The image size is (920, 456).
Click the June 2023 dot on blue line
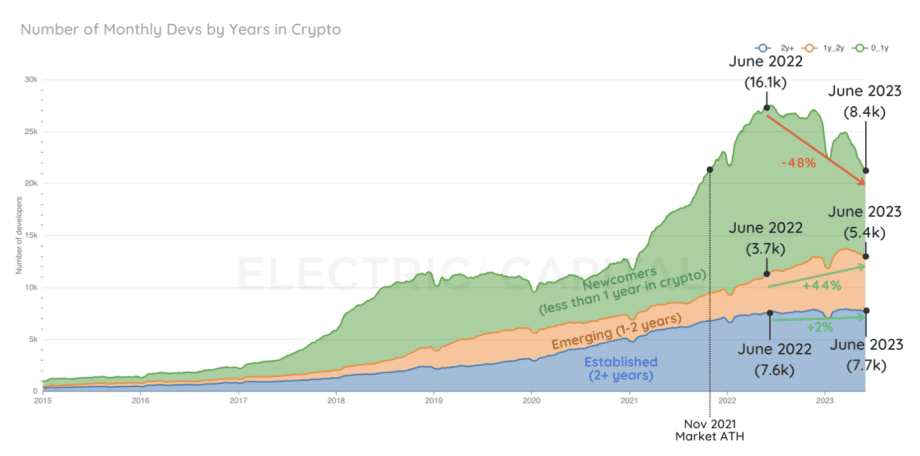point(866,310)
